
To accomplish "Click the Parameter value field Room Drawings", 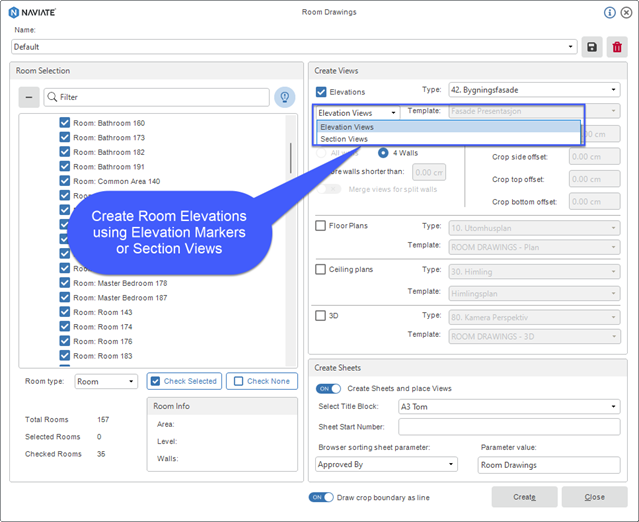I will click(549, 465).
